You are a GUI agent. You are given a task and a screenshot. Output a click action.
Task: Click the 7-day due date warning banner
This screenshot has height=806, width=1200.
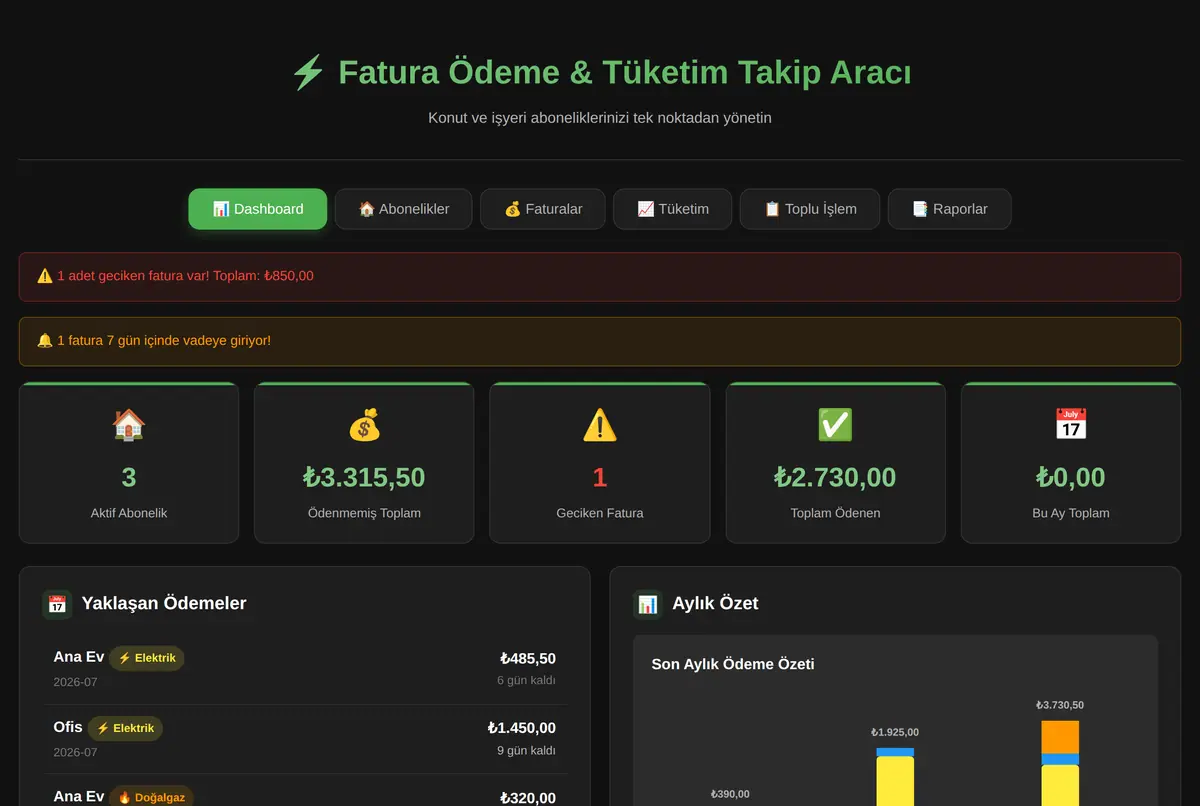(600, 342)
